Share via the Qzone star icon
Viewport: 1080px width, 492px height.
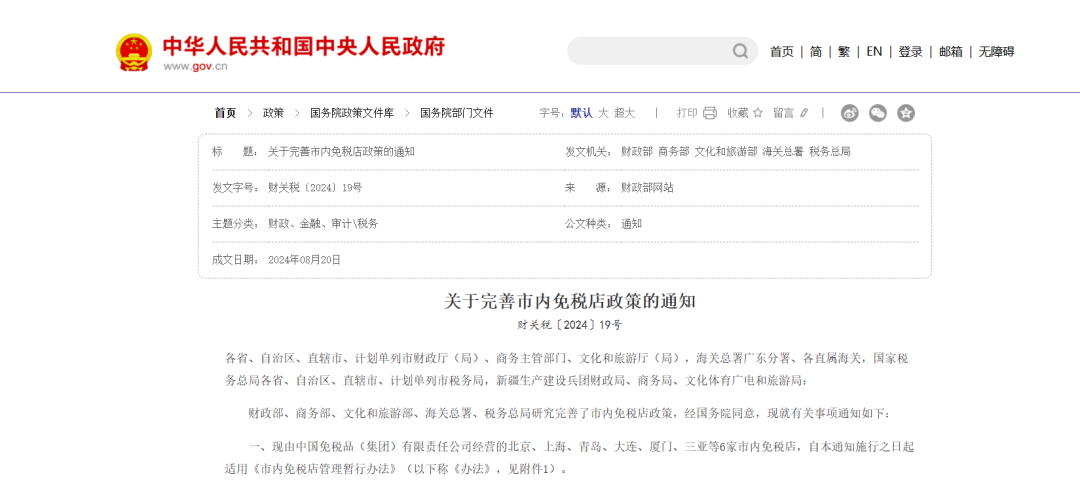click(906, 113)
